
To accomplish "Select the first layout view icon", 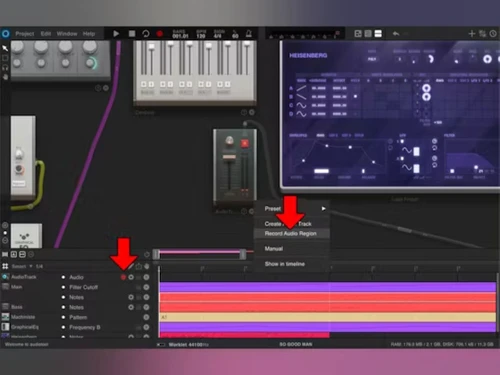I will pos(358,34).
